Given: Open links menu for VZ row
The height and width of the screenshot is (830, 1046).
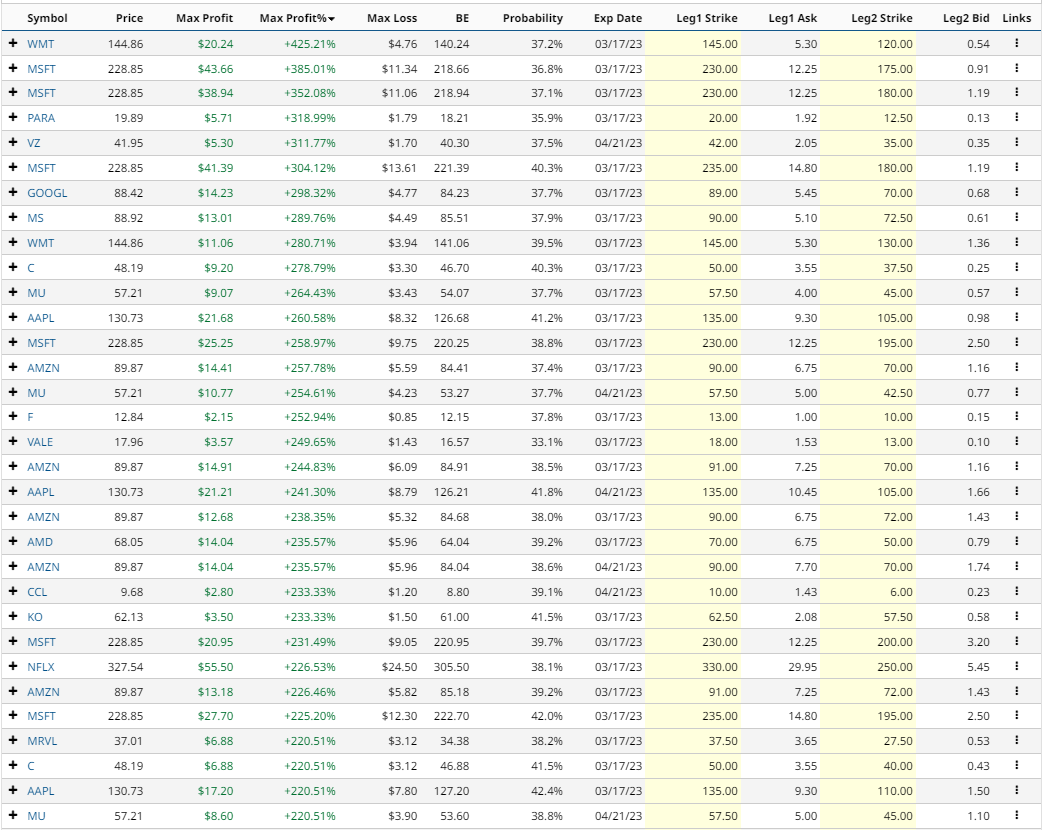Looking at the screenshot, I should click(x=1017, y=142).
